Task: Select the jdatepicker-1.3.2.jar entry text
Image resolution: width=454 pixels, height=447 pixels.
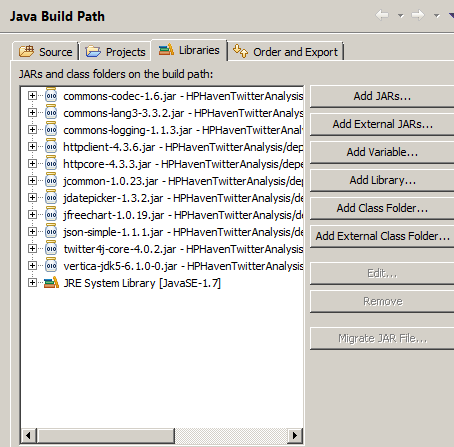Action: pyautogui.click(x=183, y=198)
